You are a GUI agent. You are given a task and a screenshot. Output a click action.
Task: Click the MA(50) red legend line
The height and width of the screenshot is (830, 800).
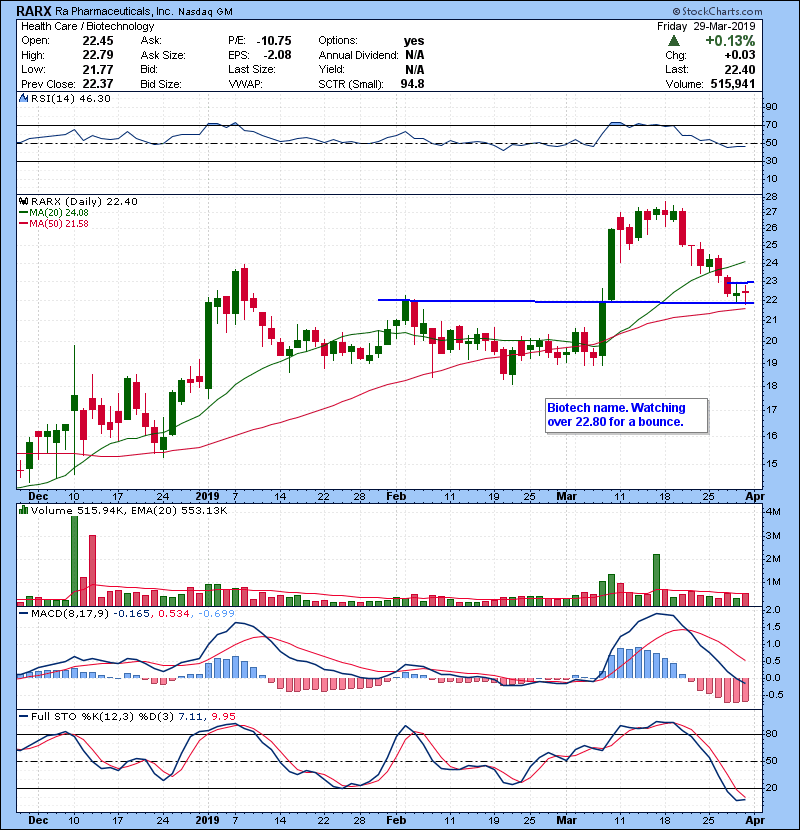click(23, 222)
